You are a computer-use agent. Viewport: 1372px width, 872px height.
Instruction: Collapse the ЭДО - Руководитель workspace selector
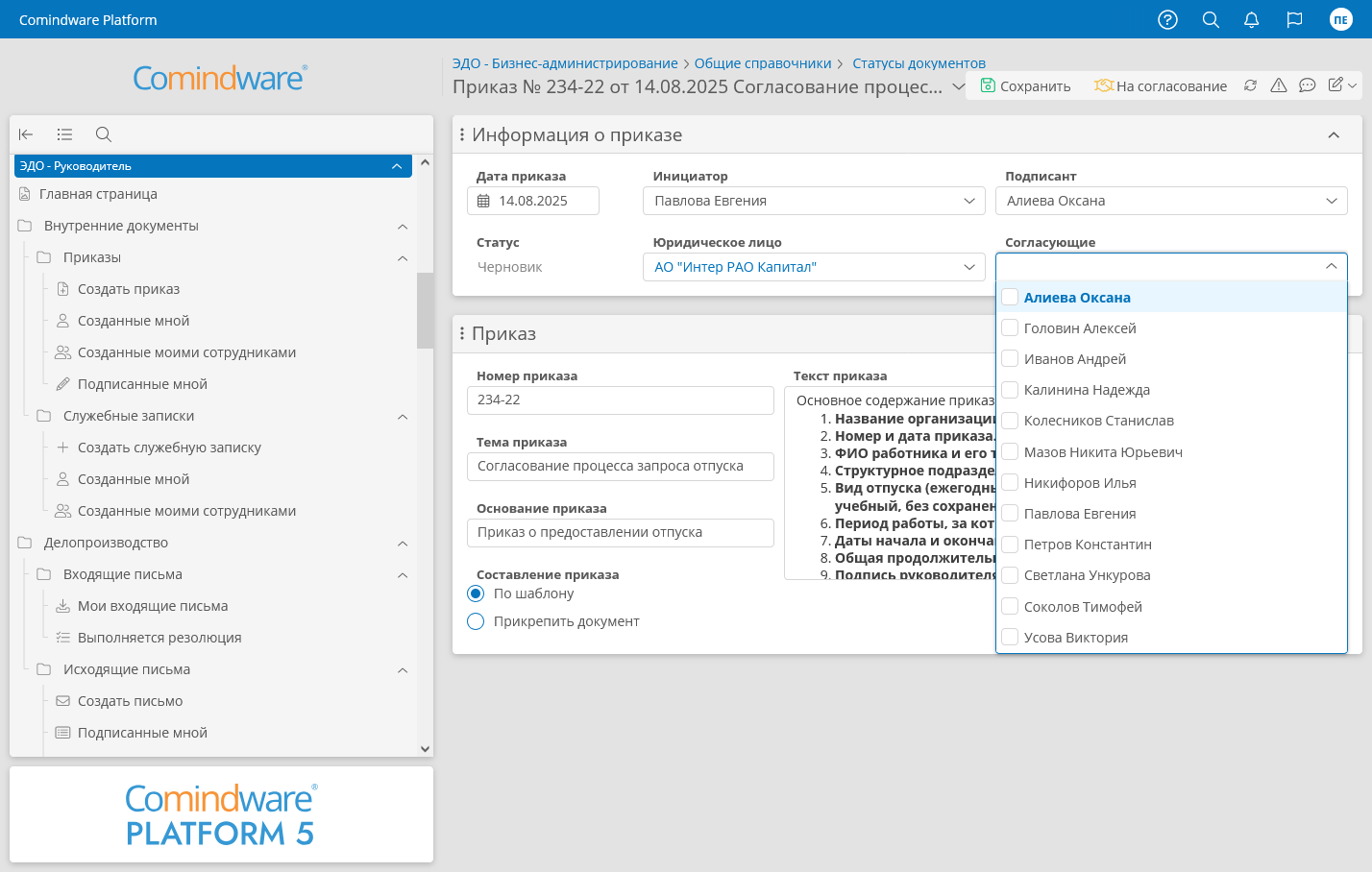[x=397, y=166]
